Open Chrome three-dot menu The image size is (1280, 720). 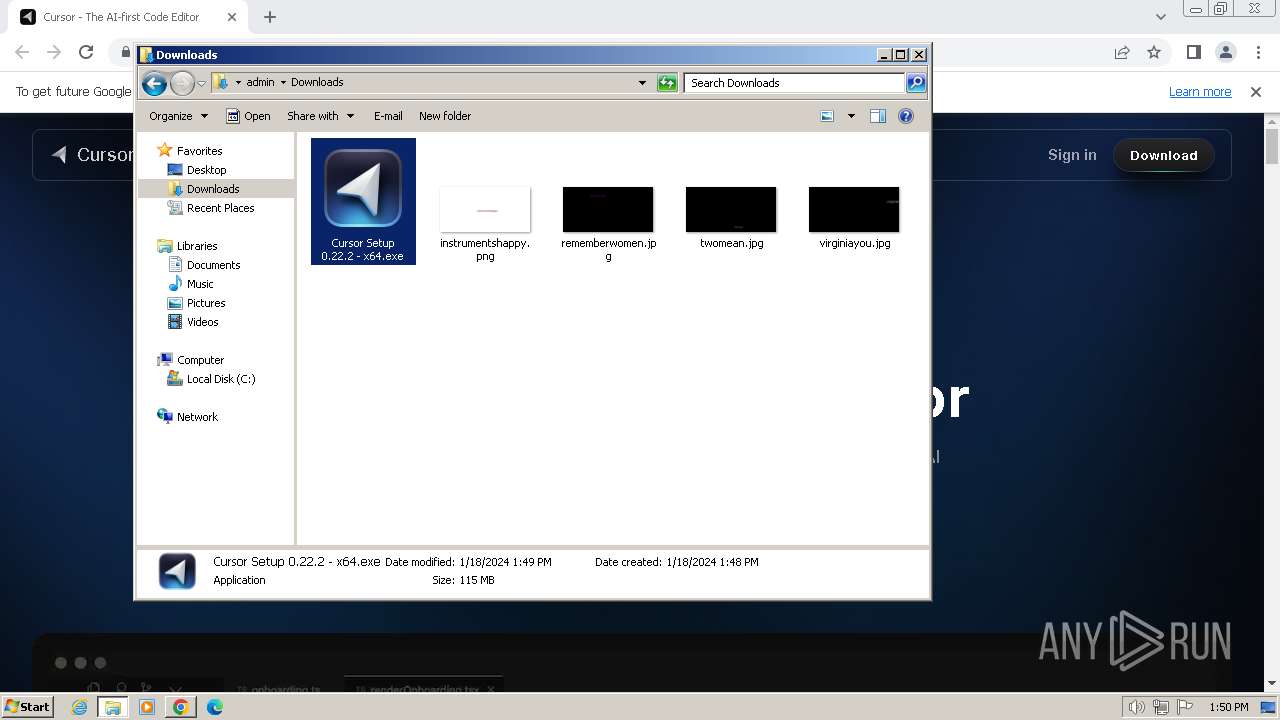tap(1257, 52)
